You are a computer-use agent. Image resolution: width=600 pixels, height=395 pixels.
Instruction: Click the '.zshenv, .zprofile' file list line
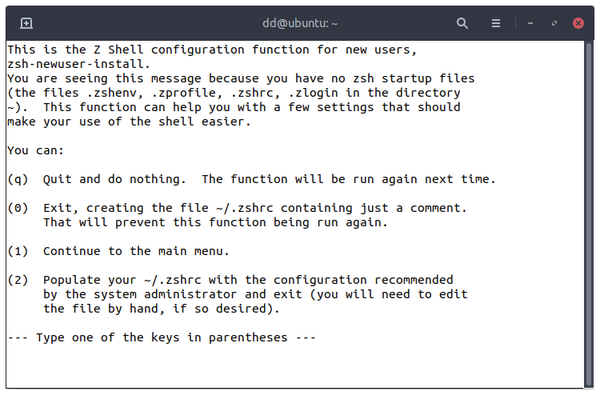[x=234, y=93]
